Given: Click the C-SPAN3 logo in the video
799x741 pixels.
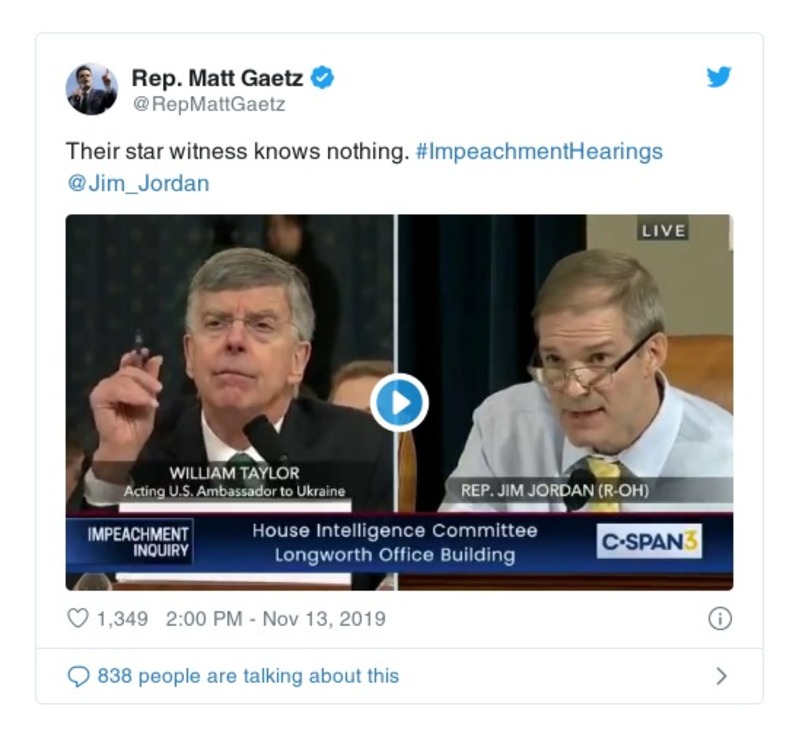Looking at the screenshot, I should pos(649,541).
